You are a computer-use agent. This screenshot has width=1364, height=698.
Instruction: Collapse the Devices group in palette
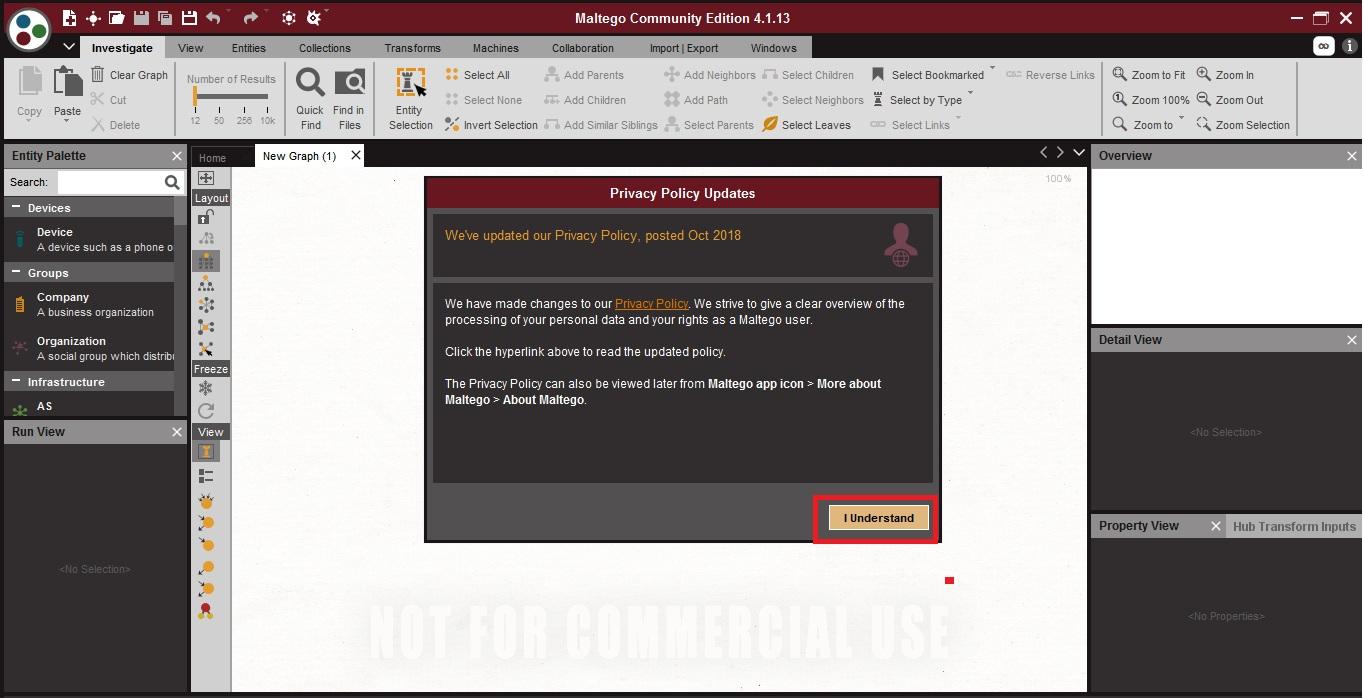coord(17,208)
